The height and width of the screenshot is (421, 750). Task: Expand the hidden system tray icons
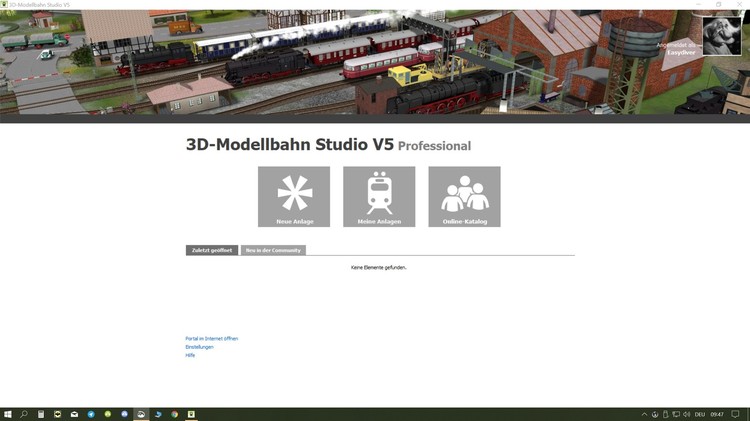[644, 414]
